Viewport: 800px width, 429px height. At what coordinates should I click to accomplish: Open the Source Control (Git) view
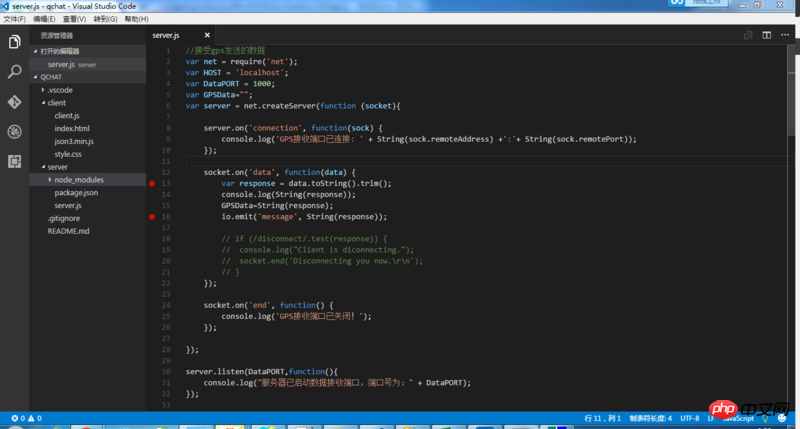pyautogui.click(x=14, y=102)
